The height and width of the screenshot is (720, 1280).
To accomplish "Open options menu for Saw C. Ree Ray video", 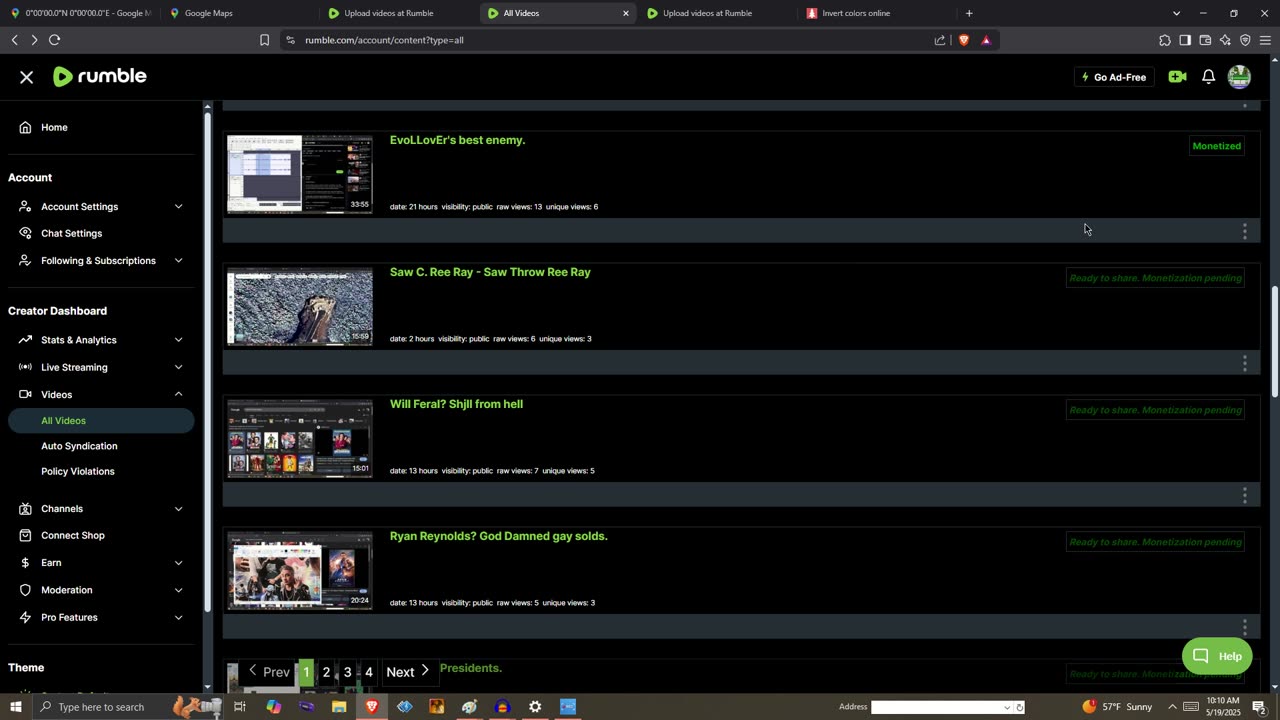I will tap(1244, 363).
